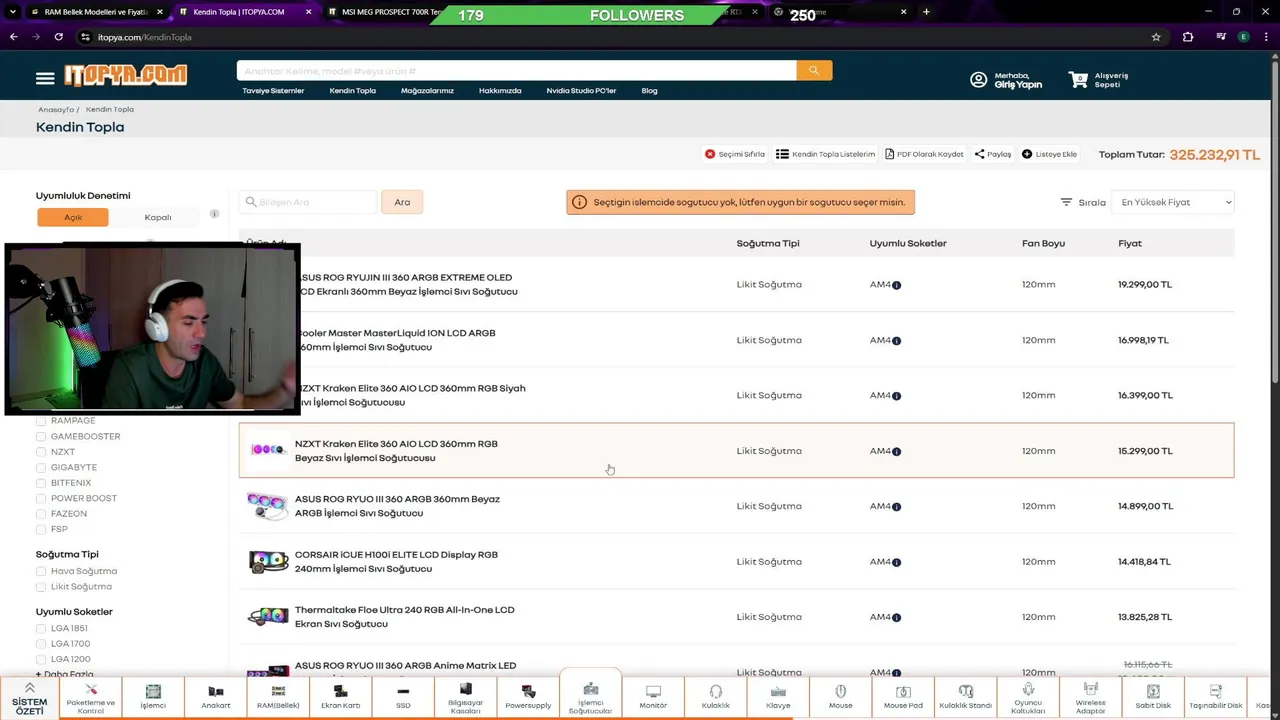Screen dimensions: 1280x720
Task: Open the Monitör category in bottom bar
Action: pos(653,697)
